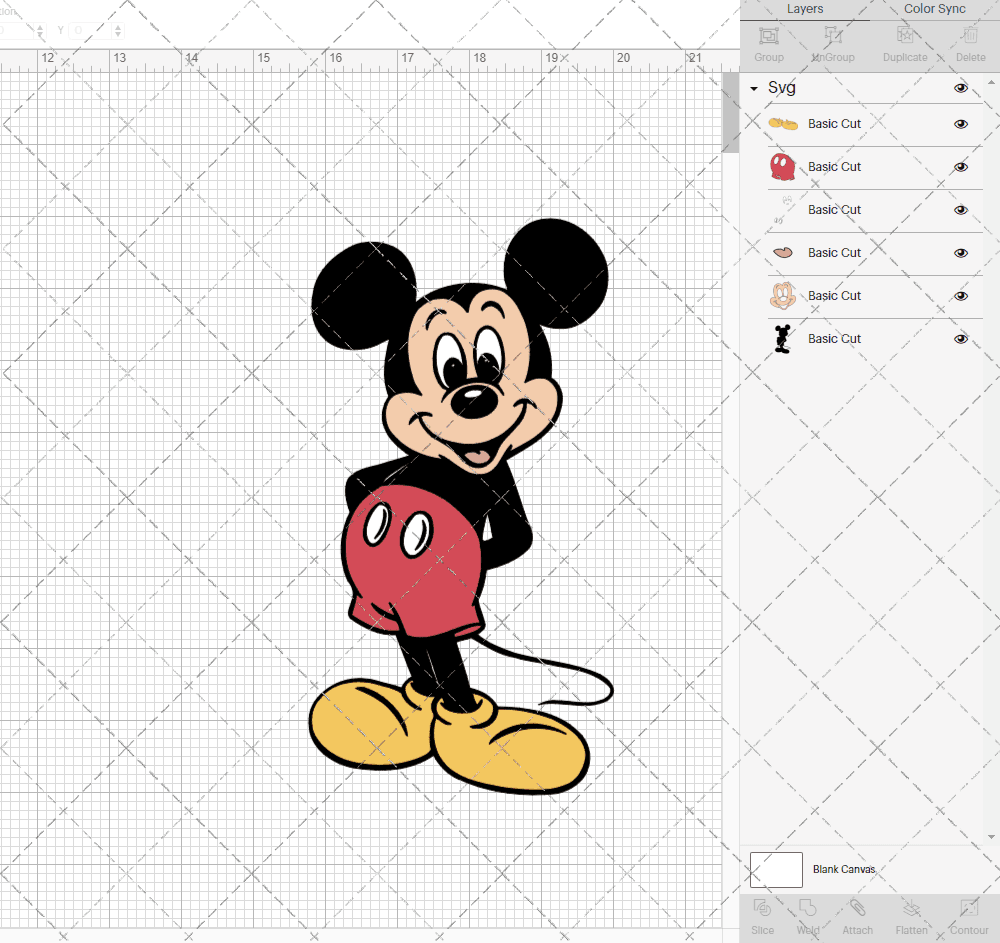Switch to the Color Sync tab
The height and width of the screenshot is (943, 1000).
click(934, 9)
